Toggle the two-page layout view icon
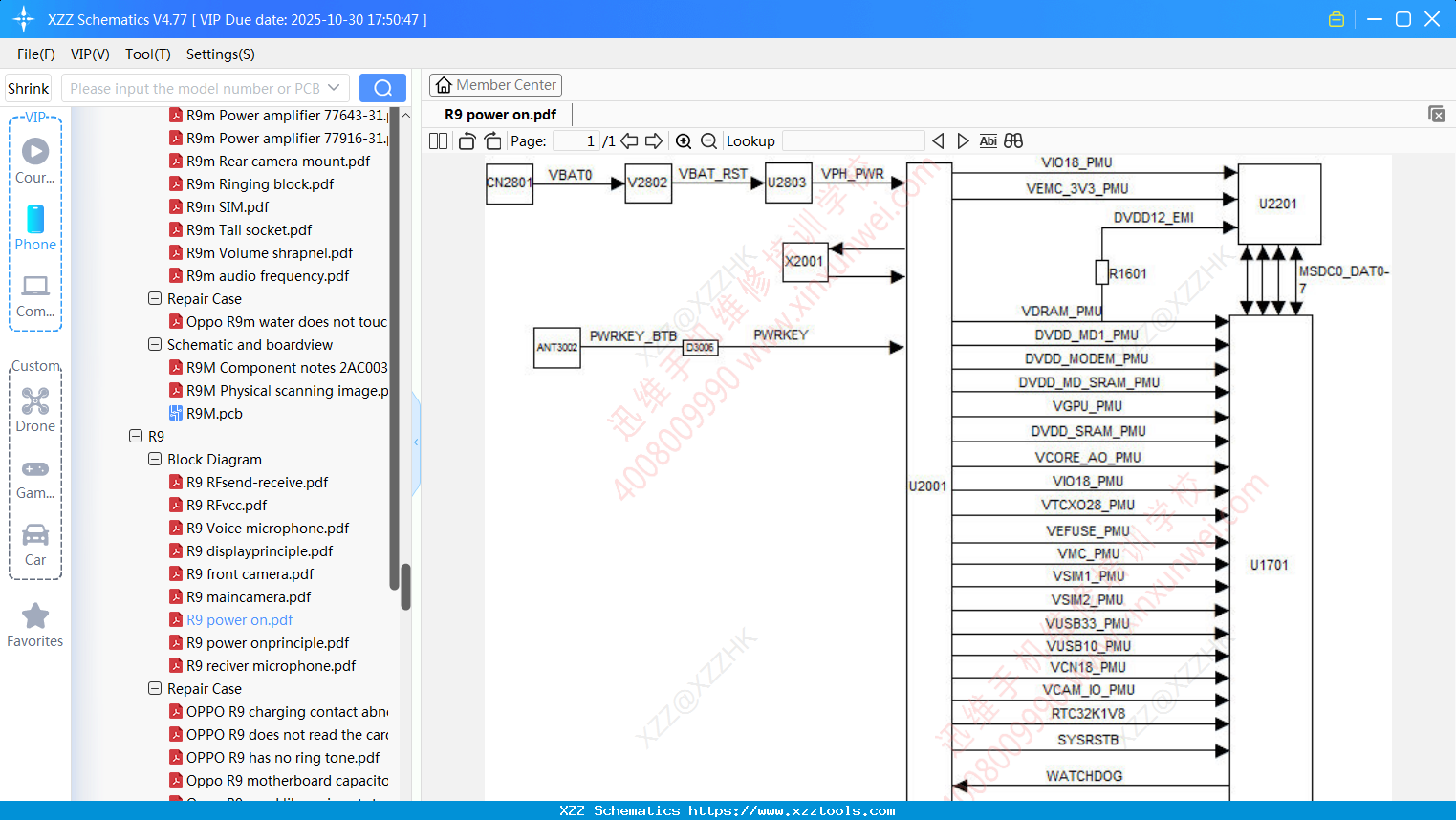Screen dimensions: 1456x820 438,141
